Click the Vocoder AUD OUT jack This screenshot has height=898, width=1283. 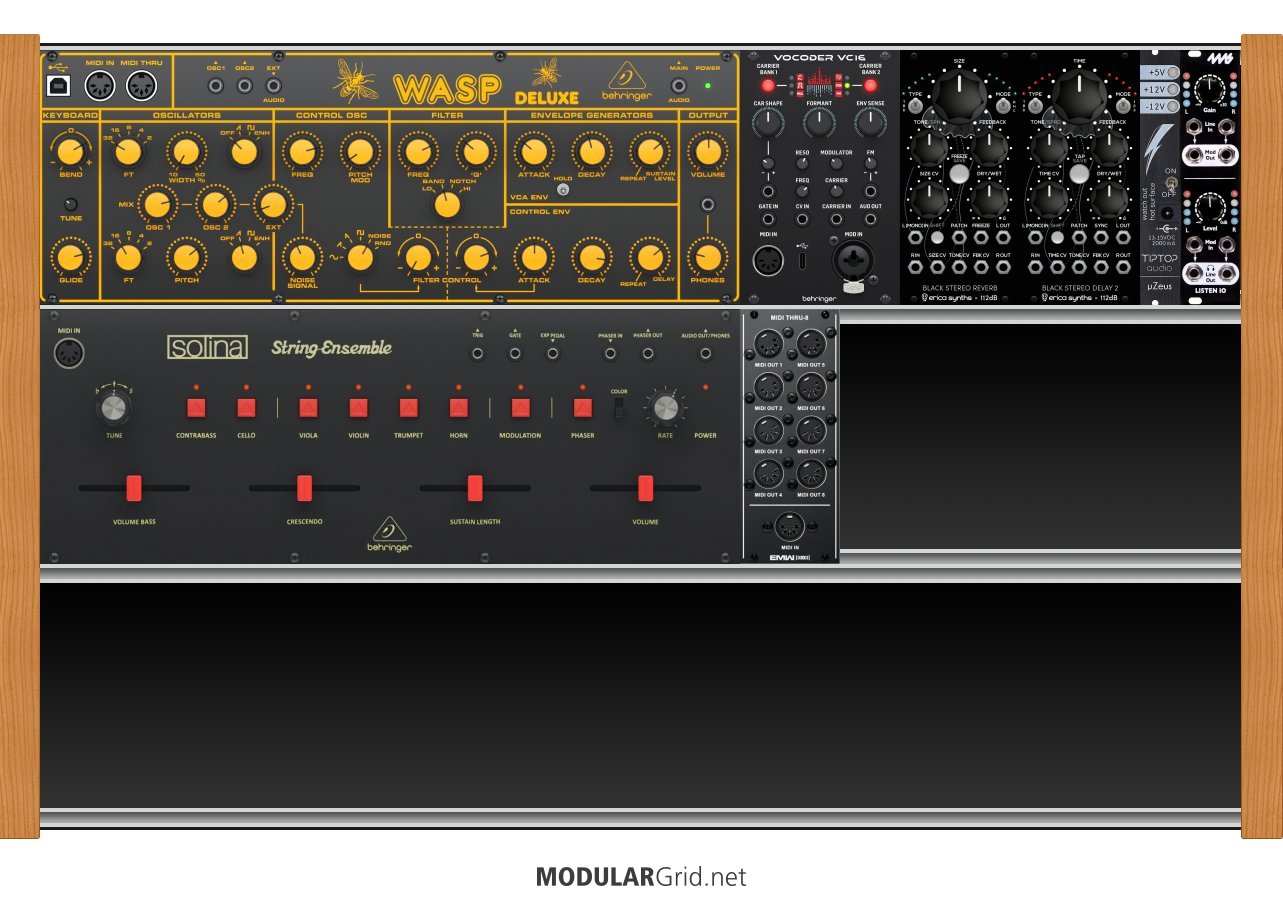tap(870, 219)
